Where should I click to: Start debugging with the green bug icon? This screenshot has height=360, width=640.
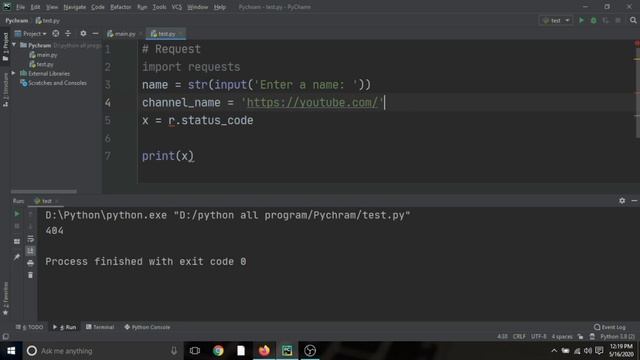tap(593, 20)
